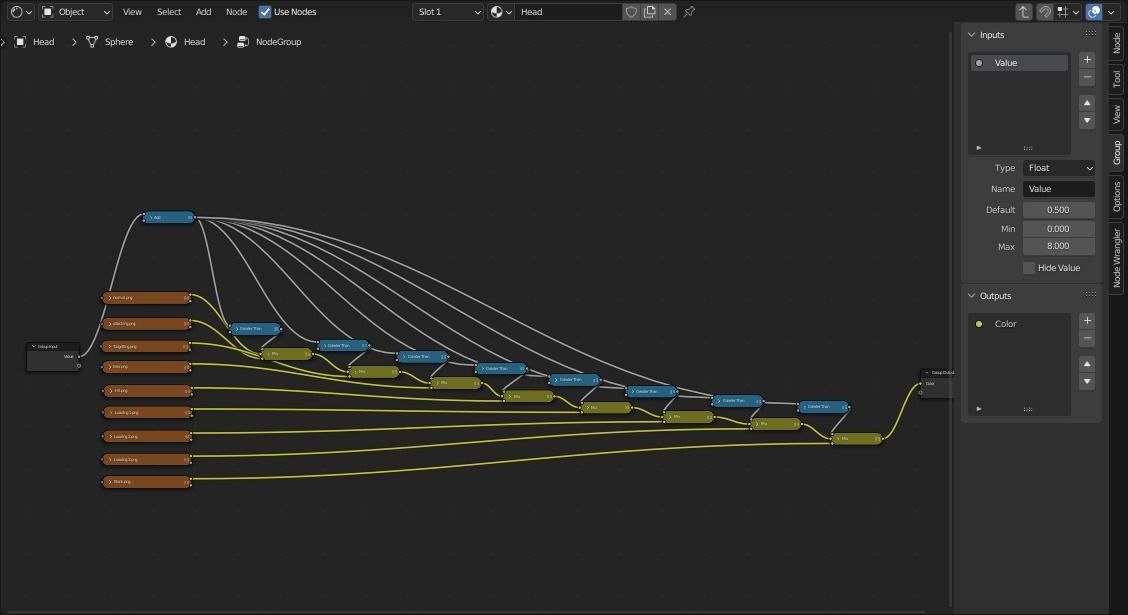Click the NodeGroup breadcrumb icon
The width and height of the screenshot is (1128, 615).
[x=243, y=42]
